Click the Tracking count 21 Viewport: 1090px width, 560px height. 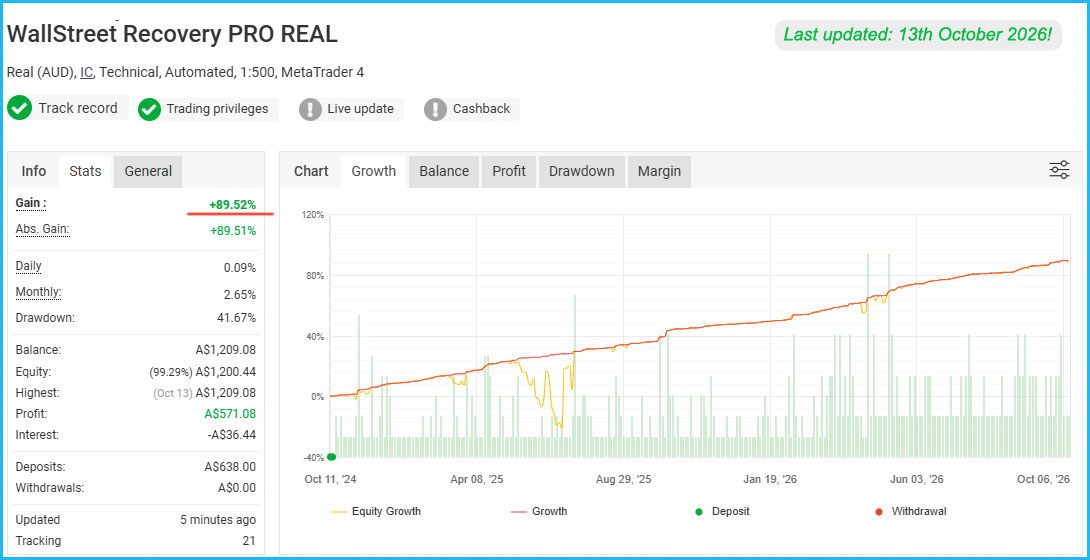(249, 541)
